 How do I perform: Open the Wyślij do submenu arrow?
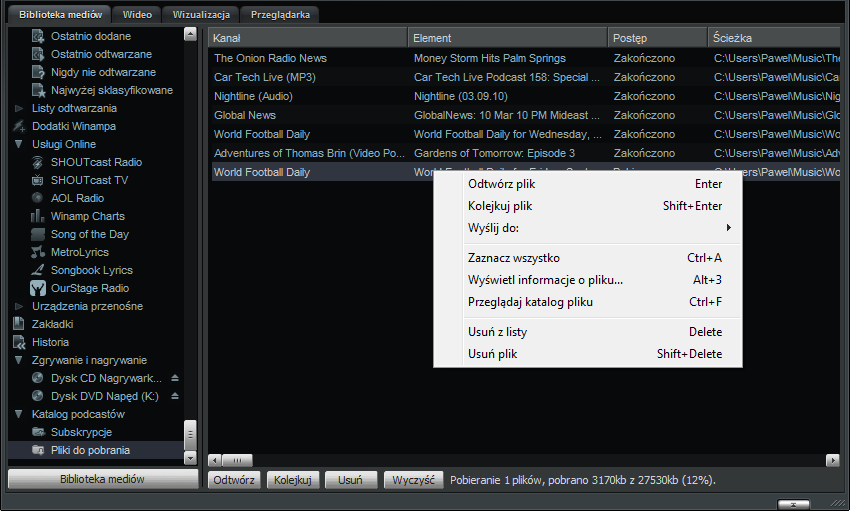pyautogui.click(x=729, y=228)
